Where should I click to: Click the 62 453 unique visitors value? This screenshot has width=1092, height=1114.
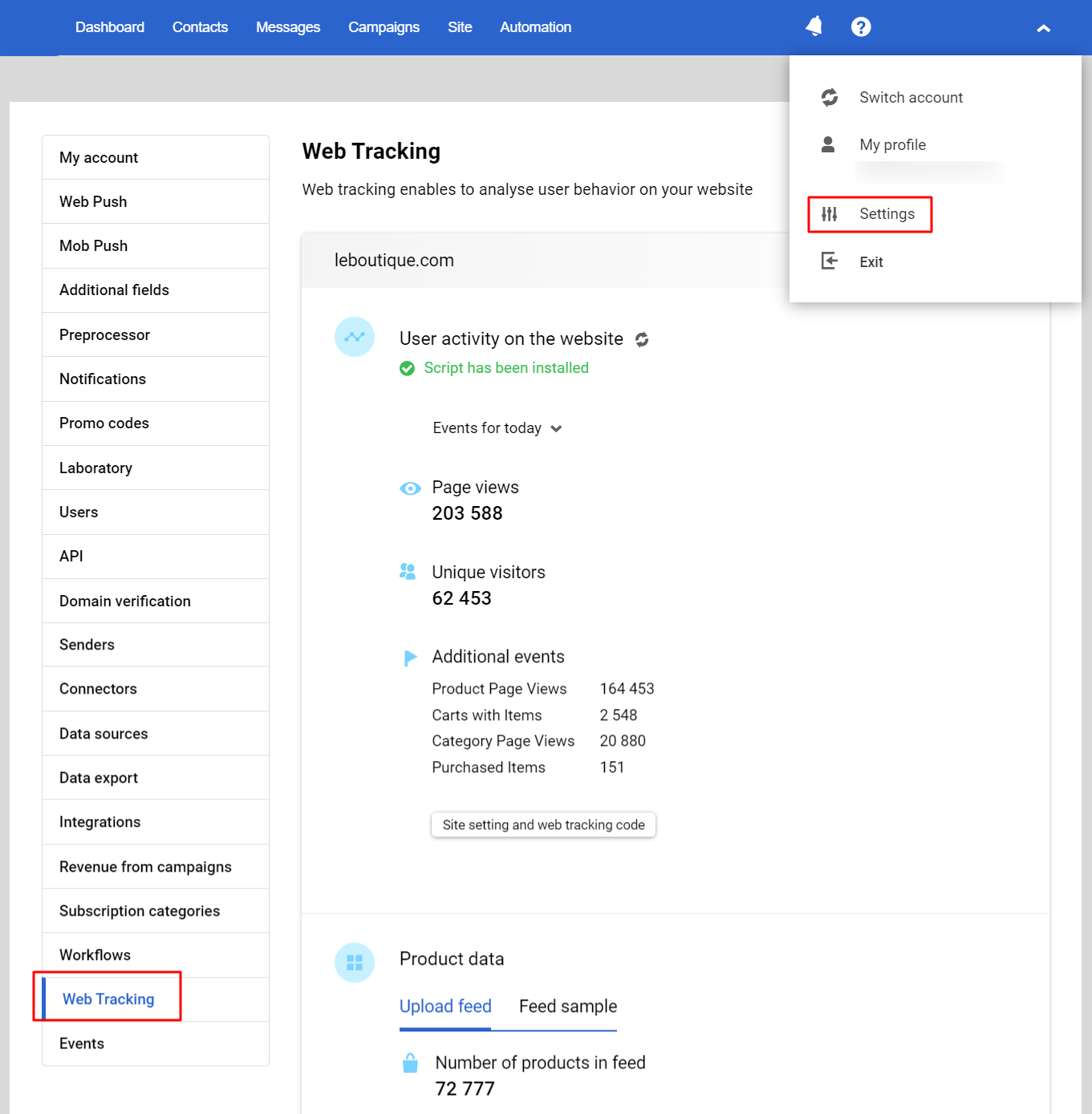(x=461, y=598)
